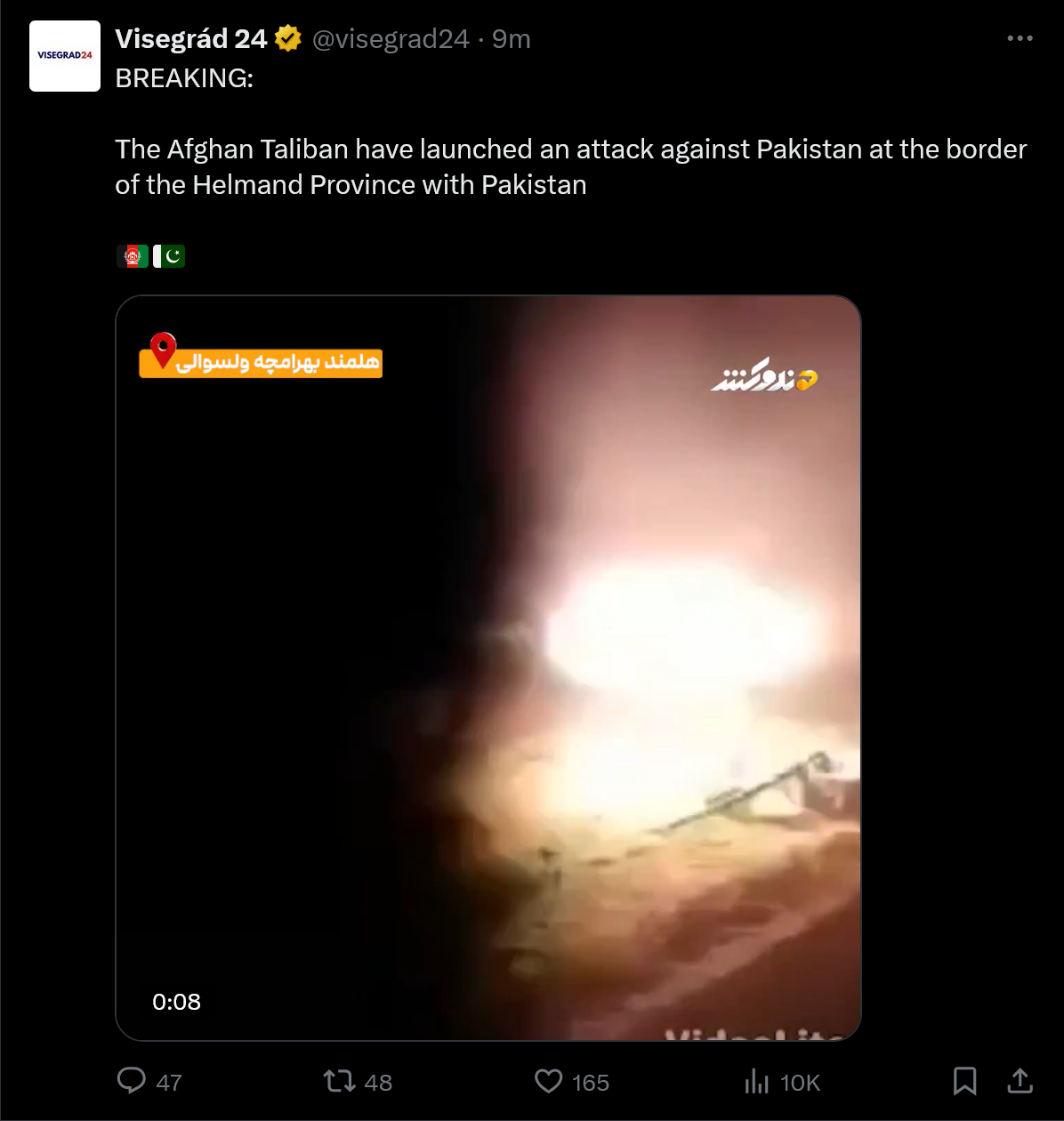Repost the tweet using retweet icon
1064x1121 pixels.
point(338,1081)
